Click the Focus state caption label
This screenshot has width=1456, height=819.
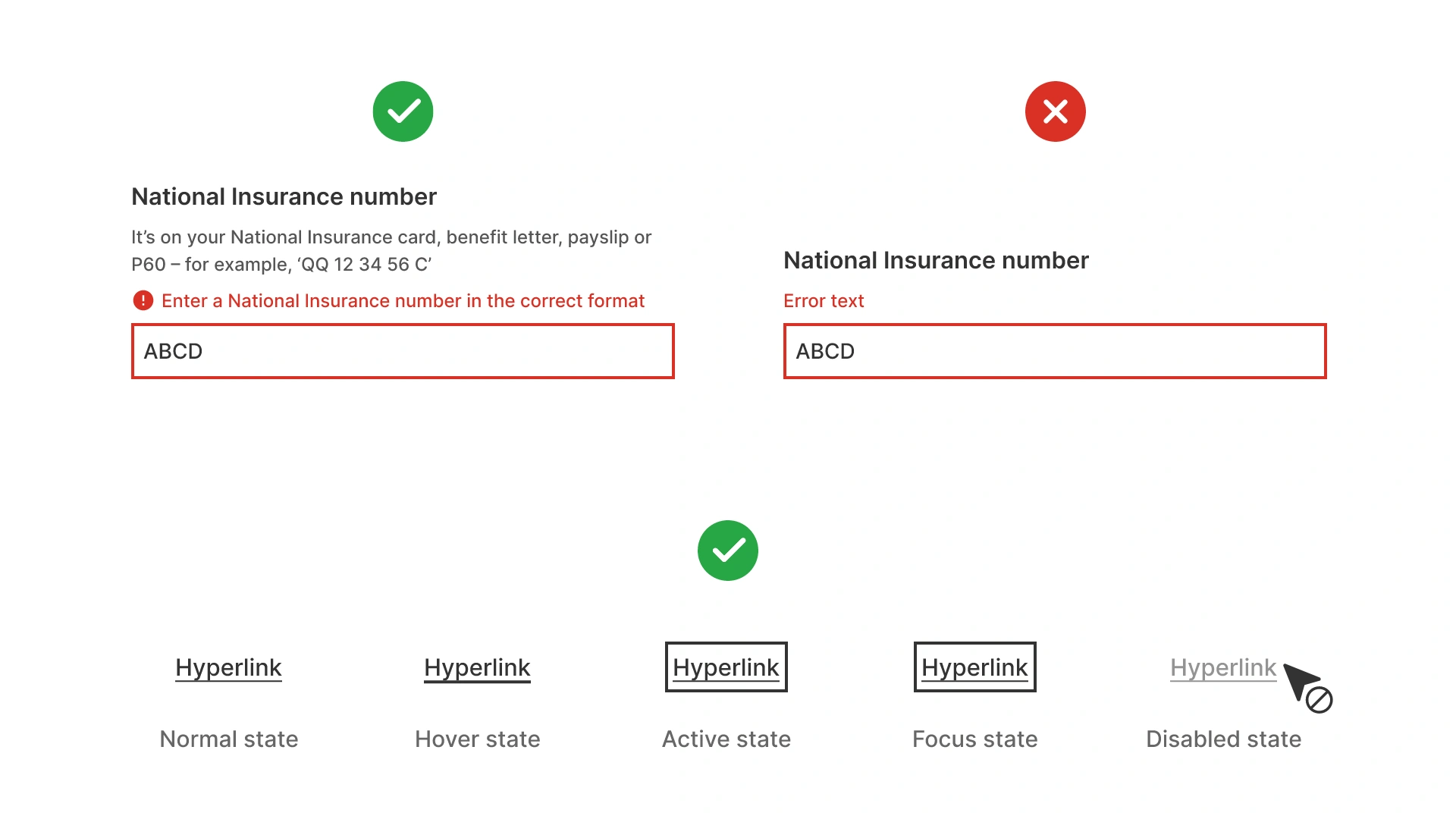(974, 739)
